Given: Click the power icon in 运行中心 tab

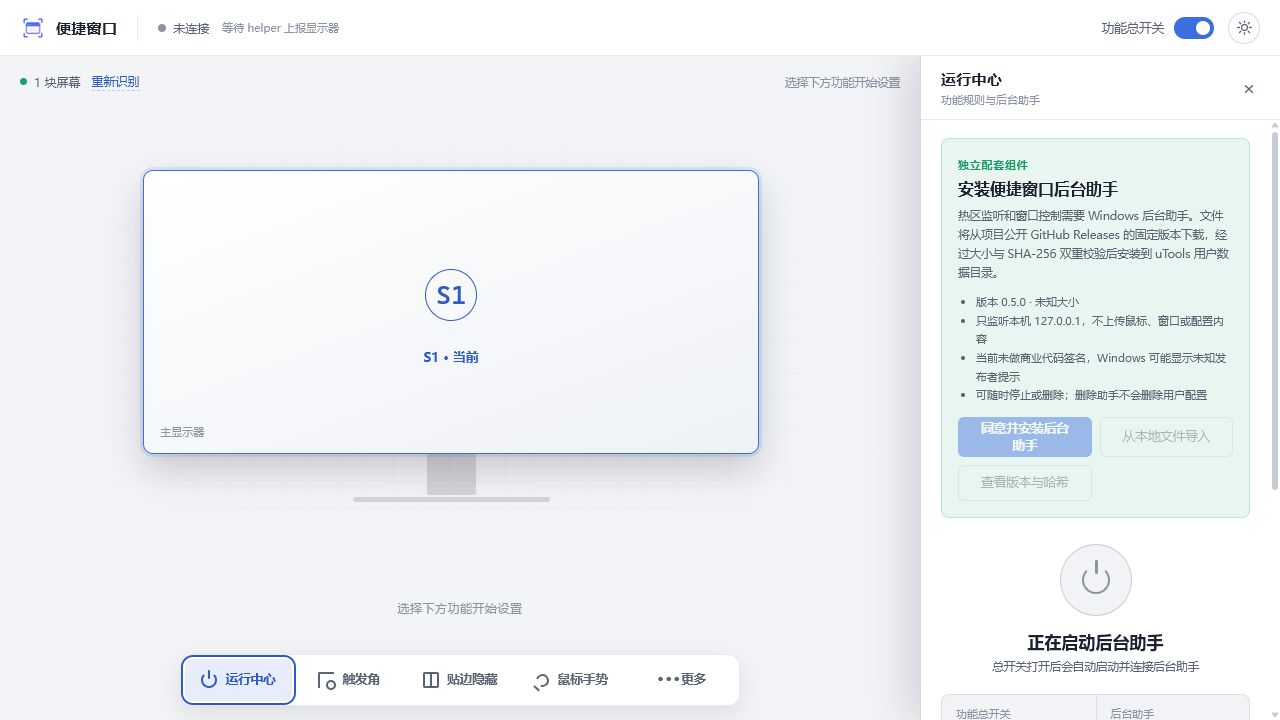Looking at the screenshot, I should (x=209, y=680).
